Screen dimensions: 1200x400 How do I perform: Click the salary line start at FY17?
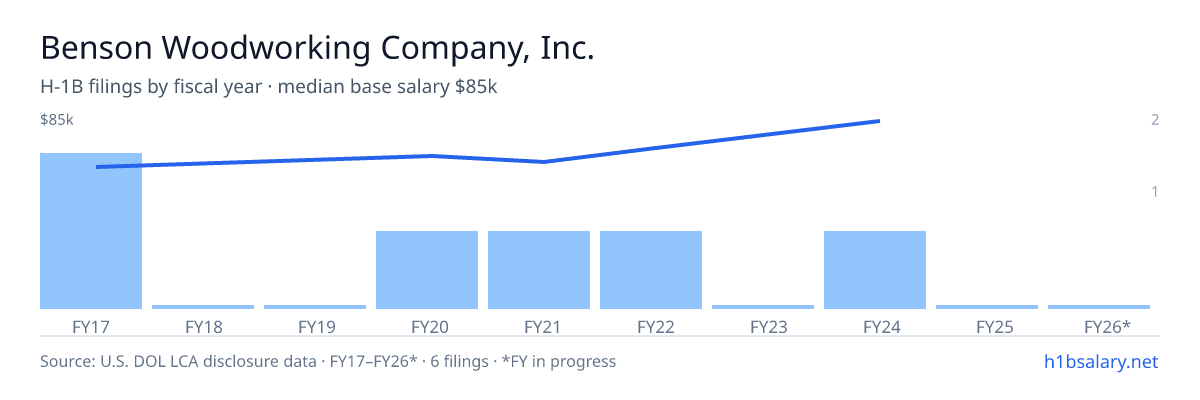[x=98, y=167]
